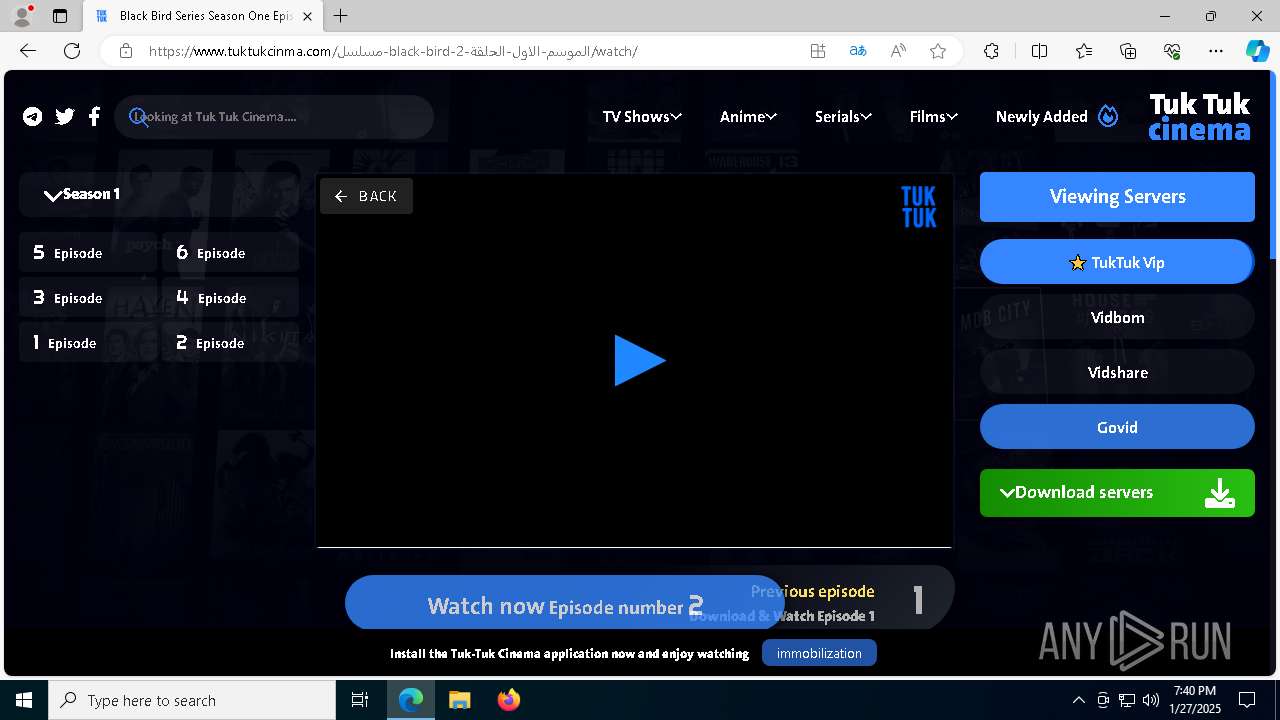The width and height of the screenshot is (1280, 720).
Task: Expand the Download servers list
Action: [1117, 493]
